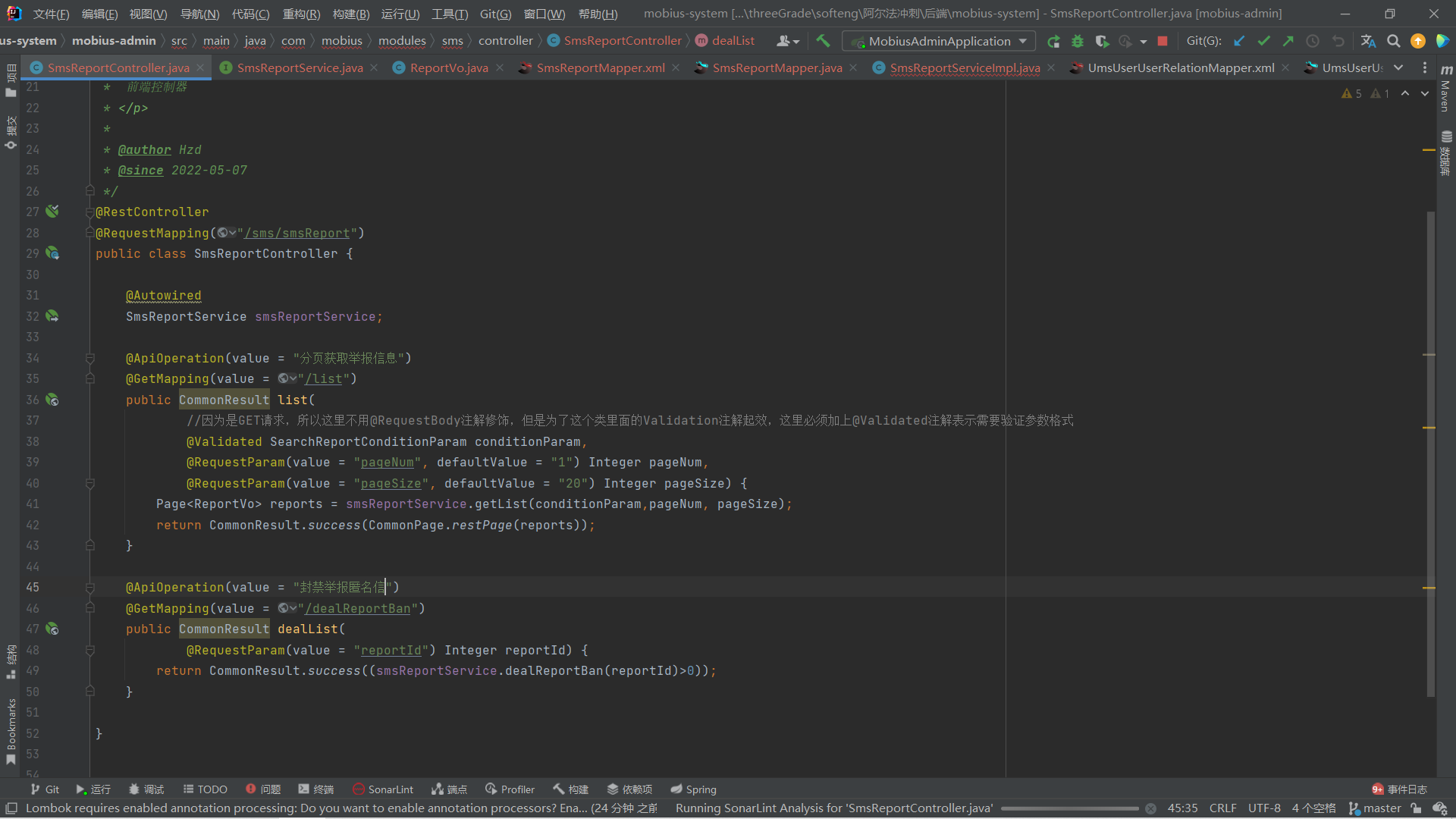The height and width of the screenshot is (819, 1456).
Task: Click the Git rollback undo icon
Action: tap(1338, 41)
